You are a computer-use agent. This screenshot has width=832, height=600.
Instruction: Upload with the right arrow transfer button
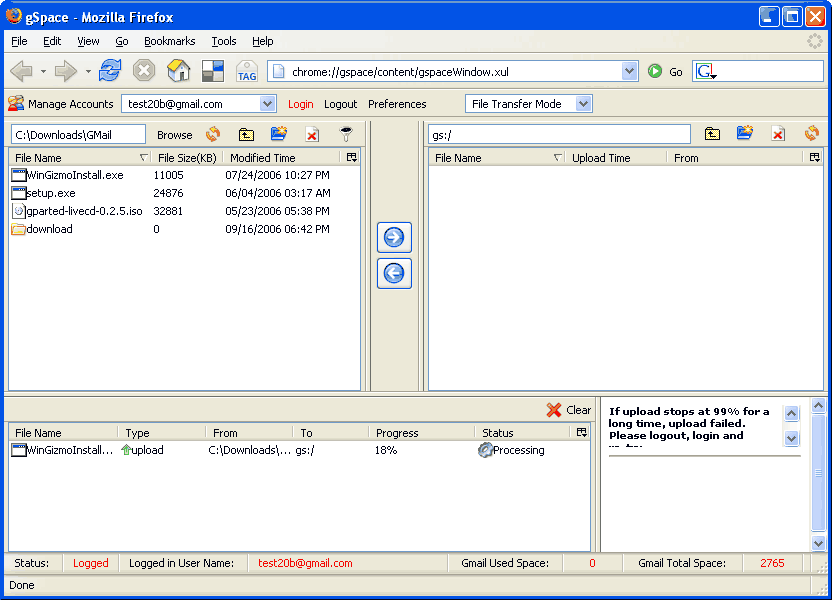(394, 237)
